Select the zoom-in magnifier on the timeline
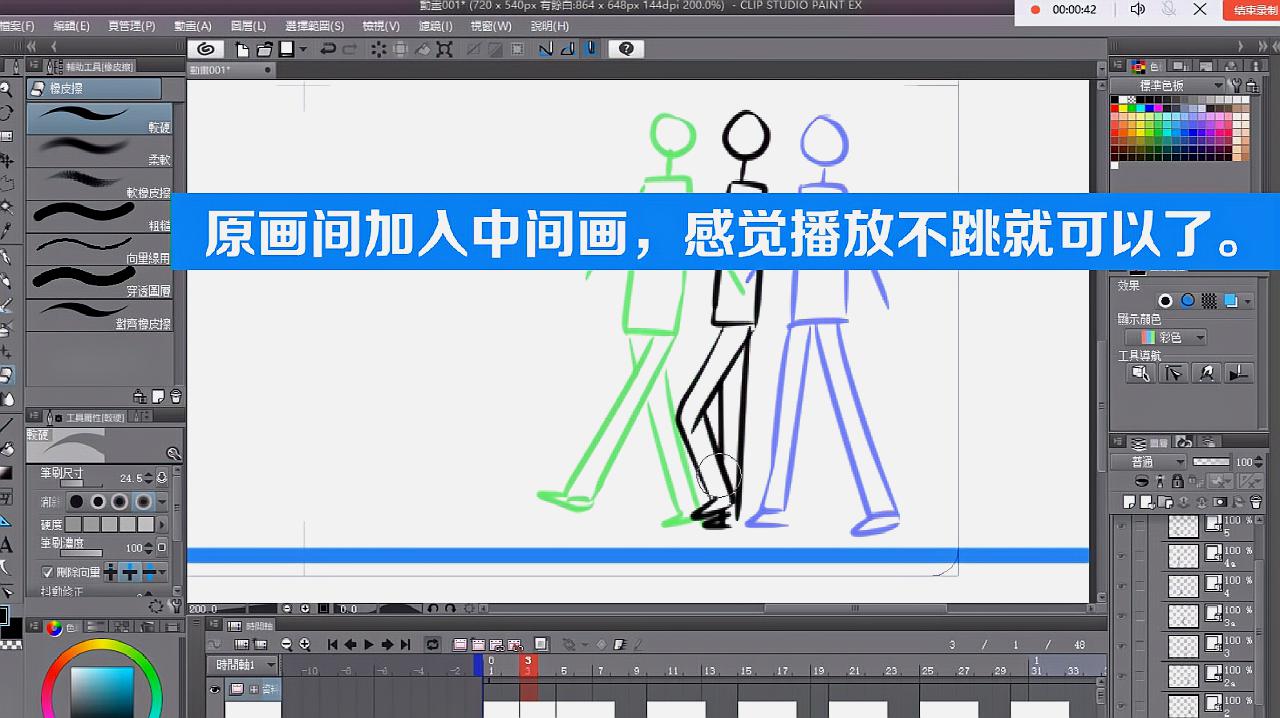This screenshot has height=718, width=1280. pyautogui.click(x=305, y=646)
